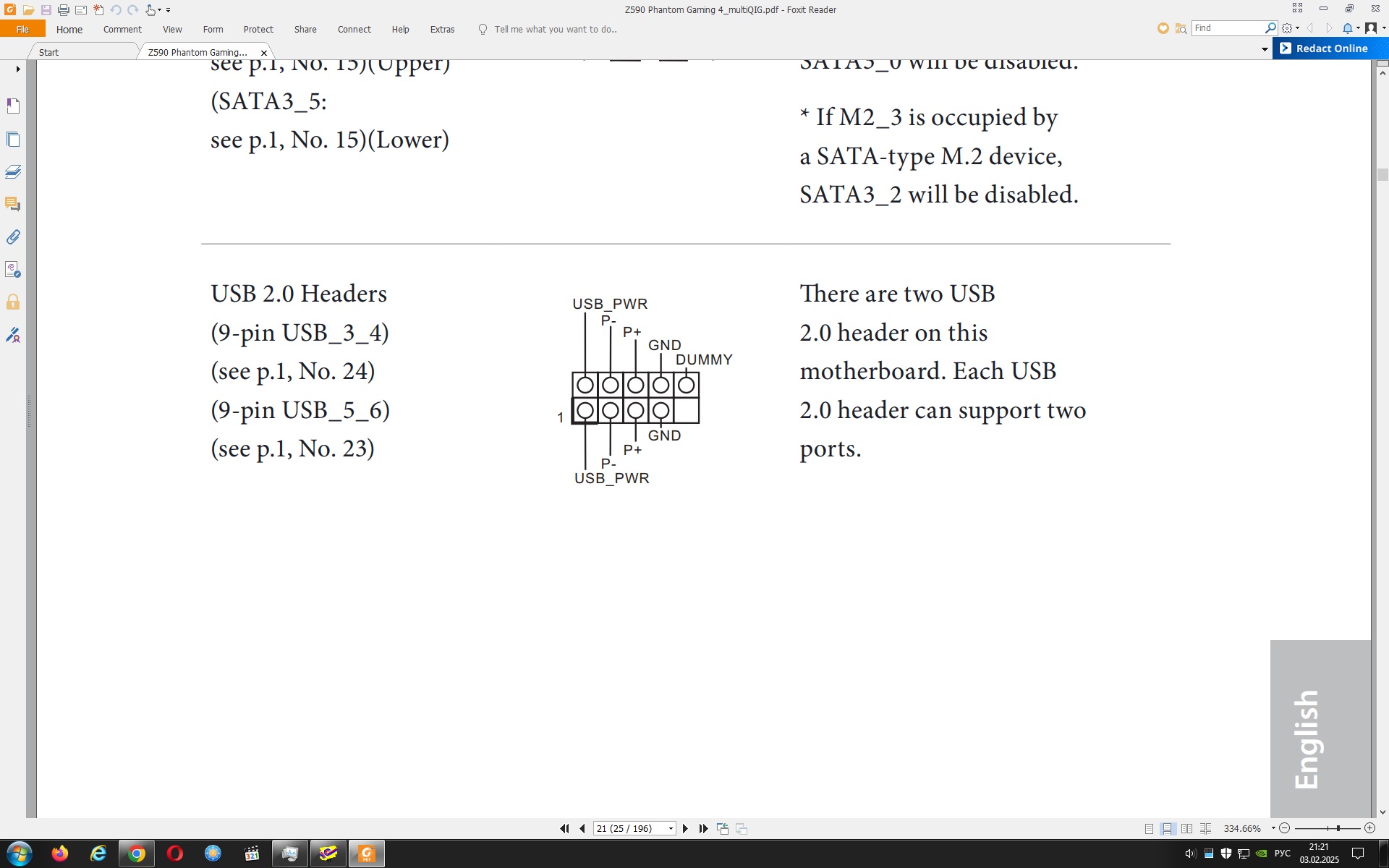
Task: Open the Comment ribbon tab
Action: (x=122, y=30)
